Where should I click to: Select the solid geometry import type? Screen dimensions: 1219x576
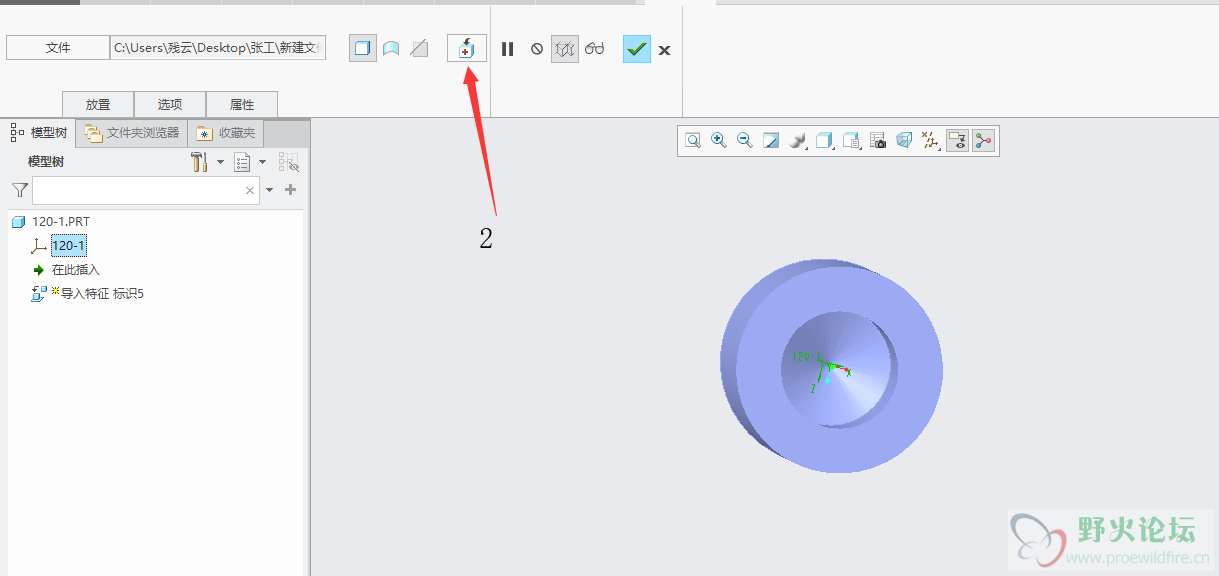click(363, 48)
